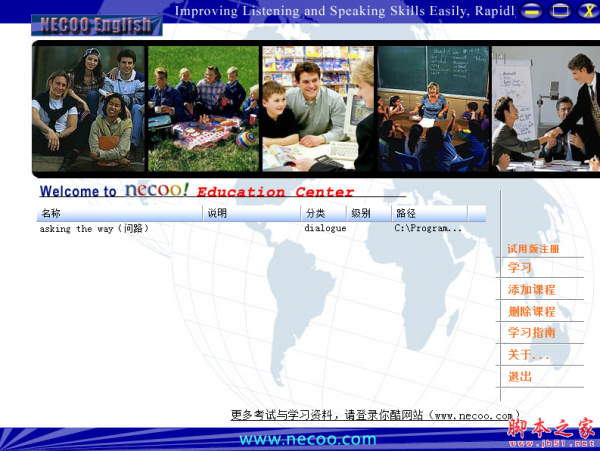Screen dimensions: 600x451
Task: Open the 关于... about dialog
Action: point(528,355)
